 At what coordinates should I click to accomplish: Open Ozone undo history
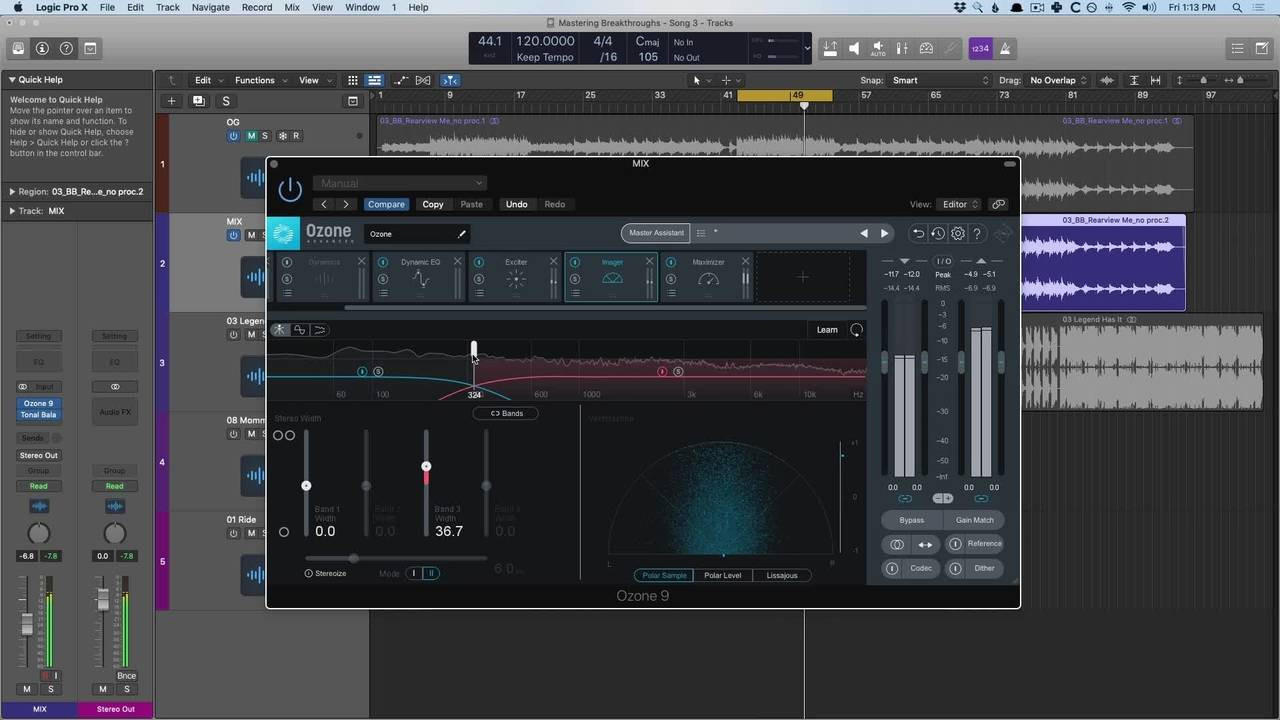[x=937, y=234]
